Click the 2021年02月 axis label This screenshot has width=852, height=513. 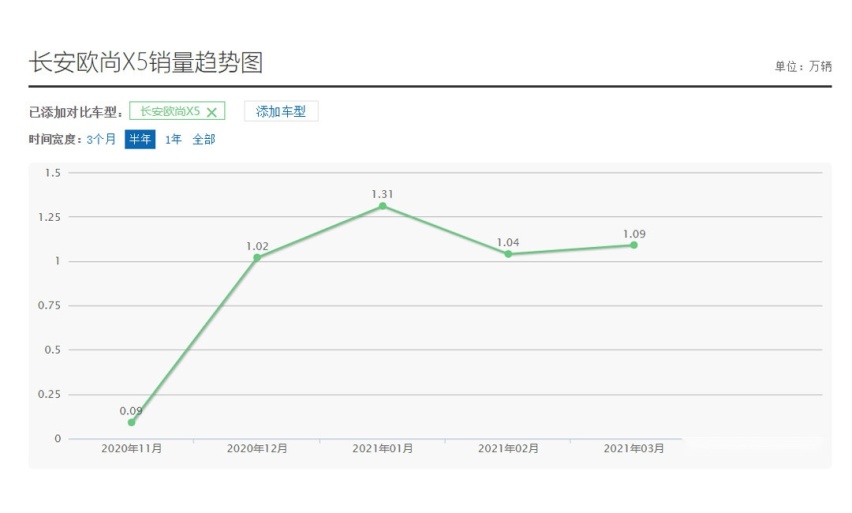pyautogui.click(x=508, y=448)
